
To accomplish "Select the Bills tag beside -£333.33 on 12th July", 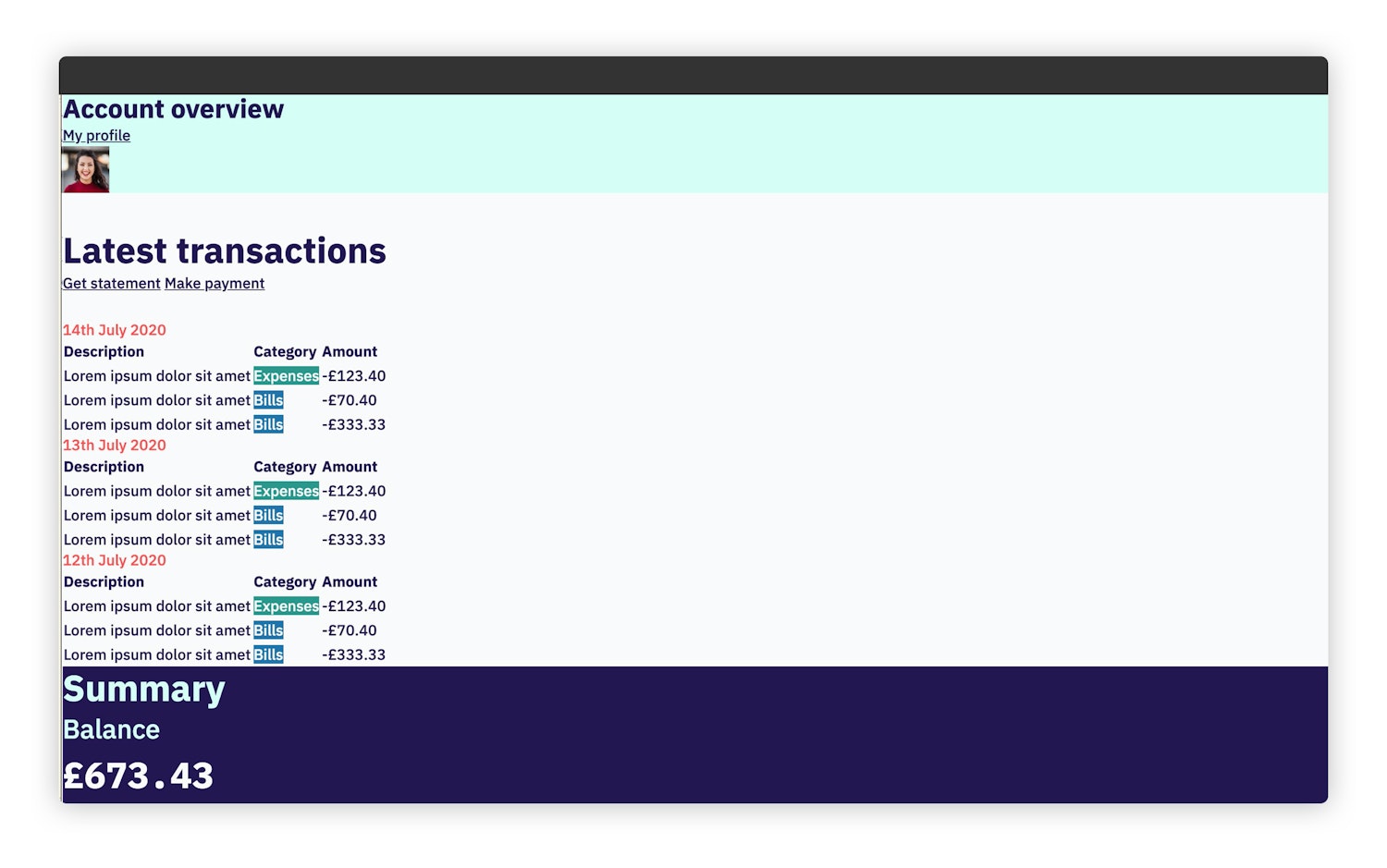I will point(268,654).
